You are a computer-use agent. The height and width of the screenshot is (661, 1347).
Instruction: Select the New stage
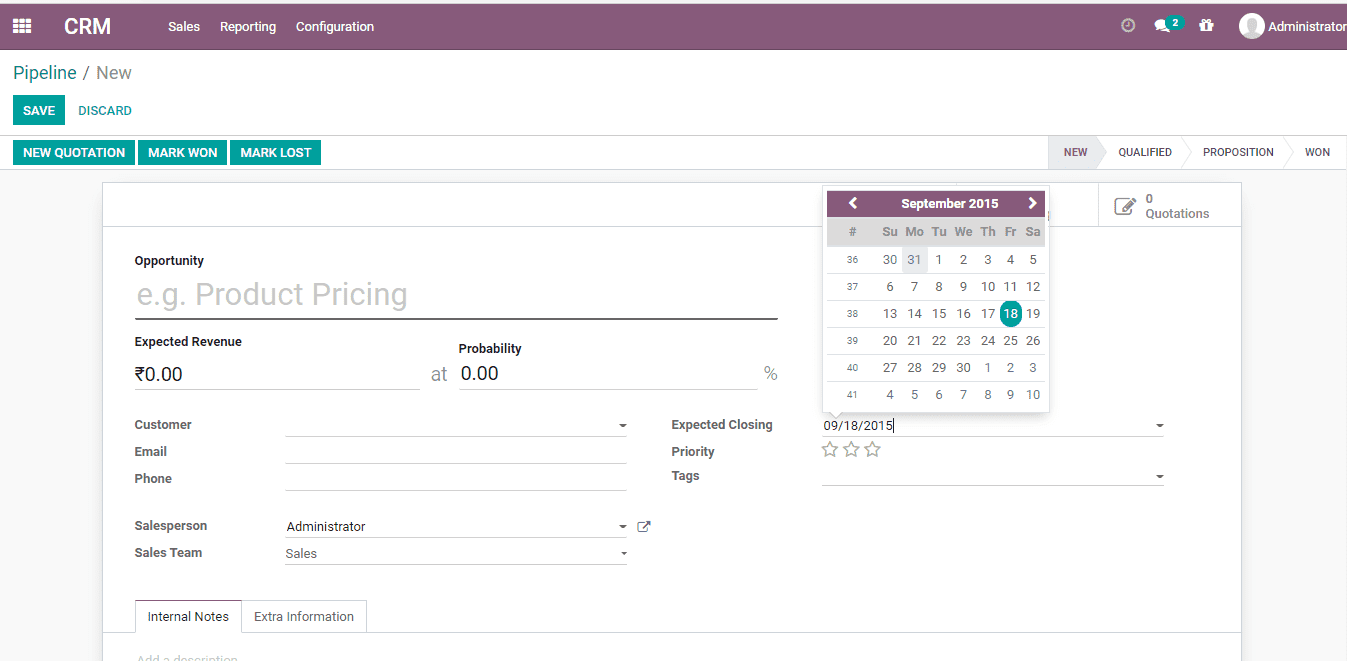click(1075, 152)
